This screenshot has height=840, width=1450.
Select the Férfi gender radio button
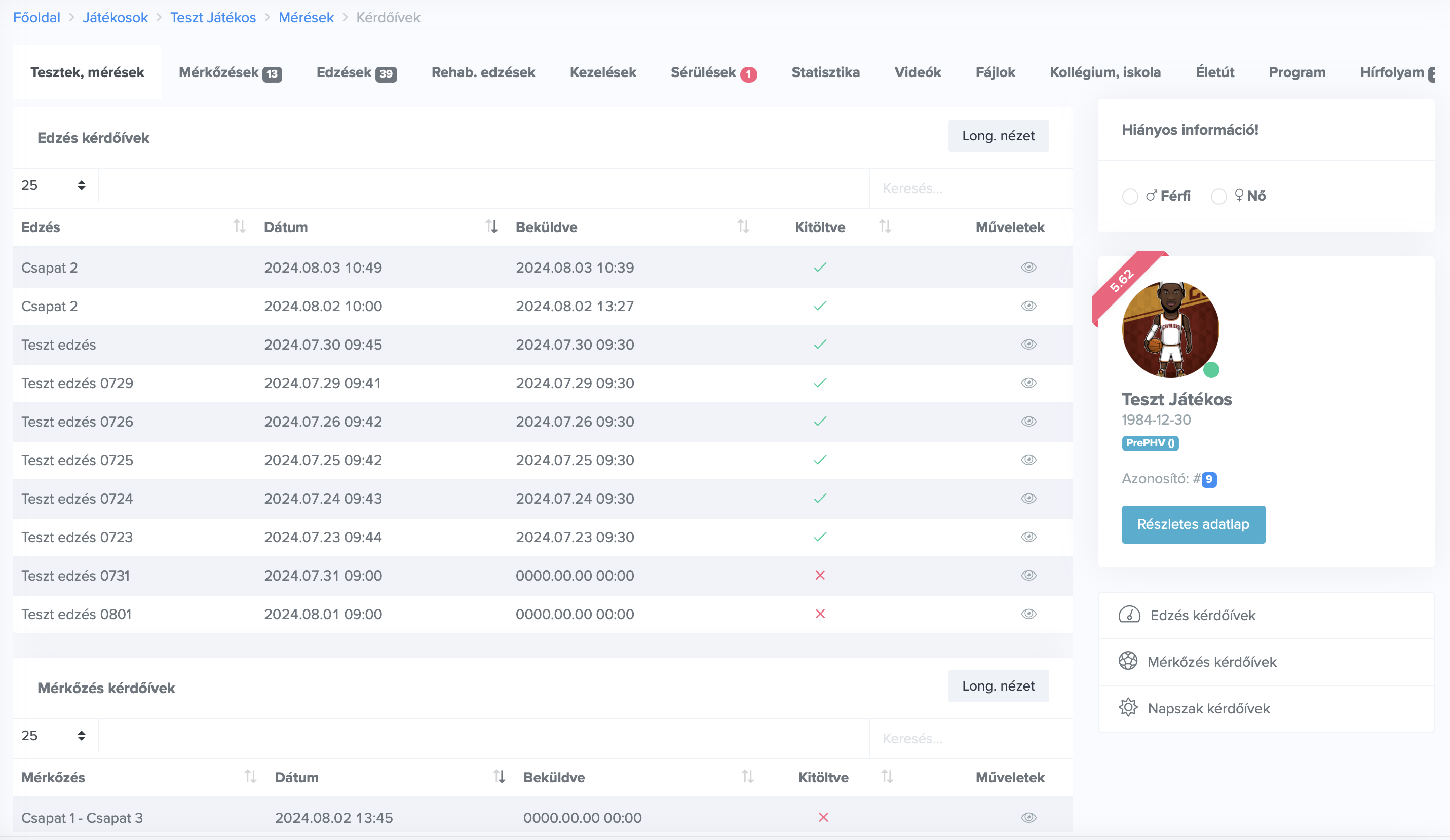(x=1130, y=196)
